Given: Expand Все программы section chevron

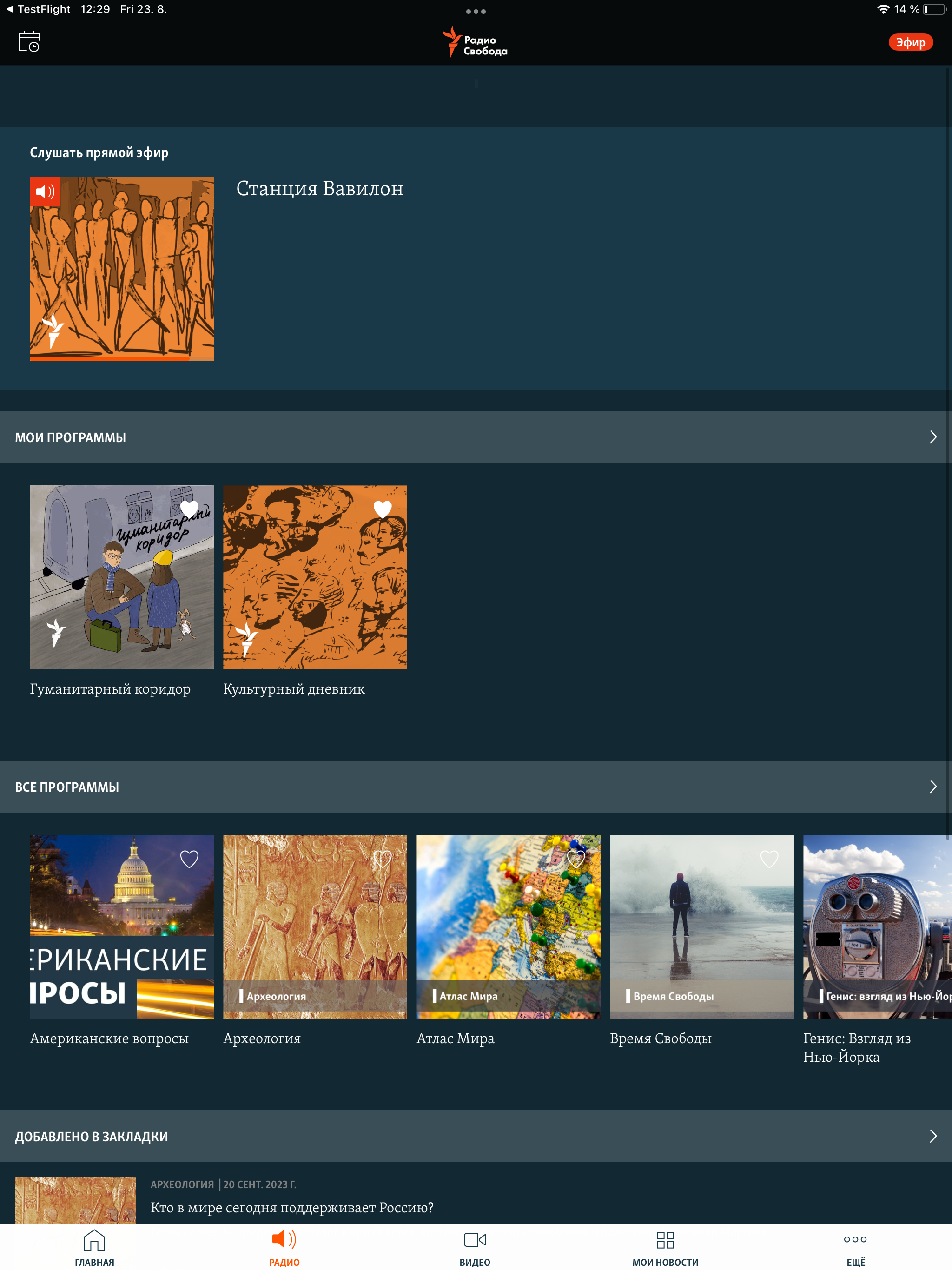Looking at the screenshot, I should [x=932, y=787].
